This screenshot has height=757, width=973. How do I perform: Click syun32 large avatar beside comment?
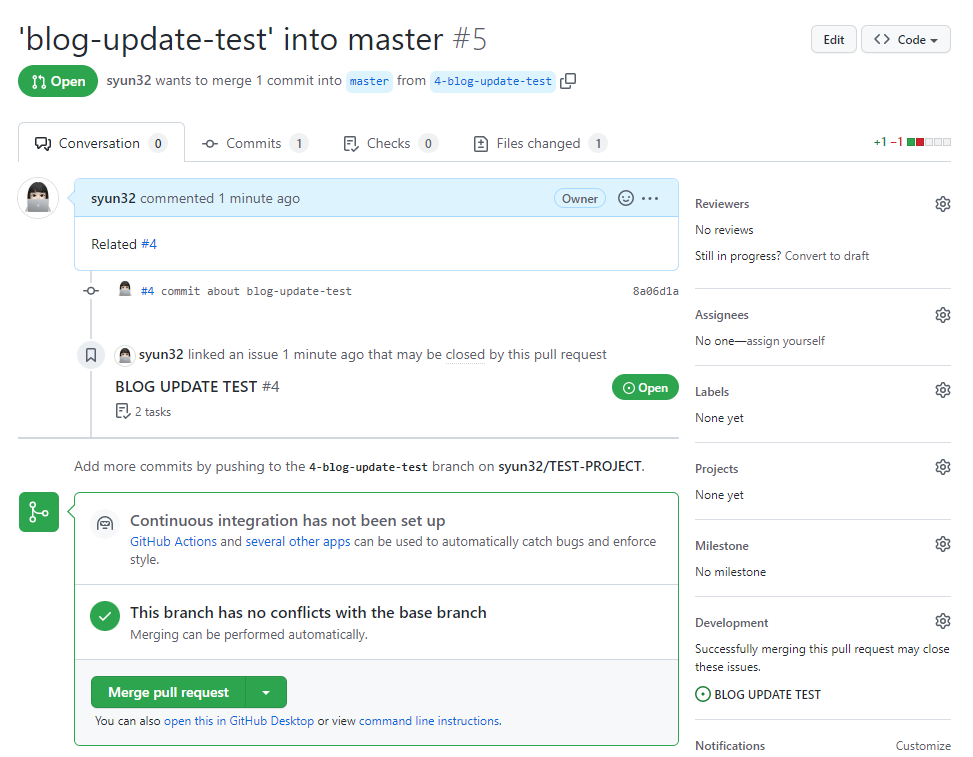38,198
